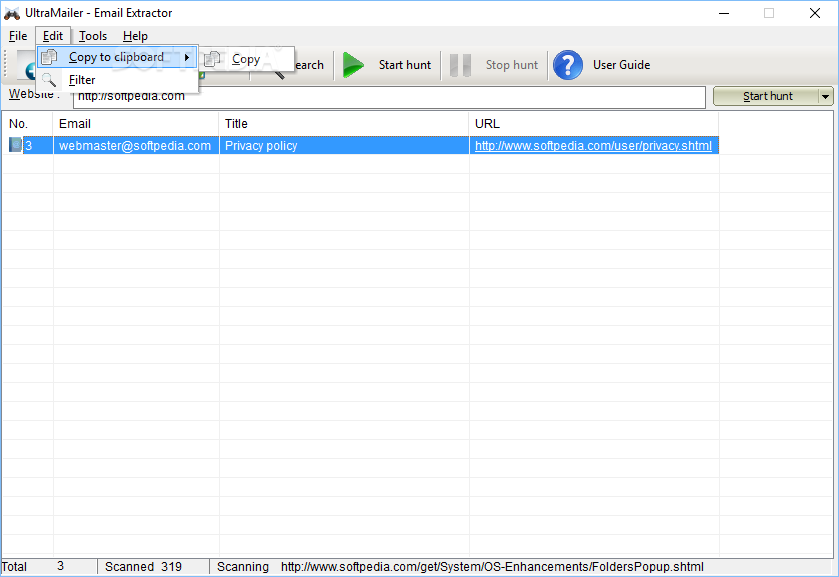Choose Copy in the submenu
This screenshot has width=839, height=577.
pyautogui.click(x=247, y=59)
